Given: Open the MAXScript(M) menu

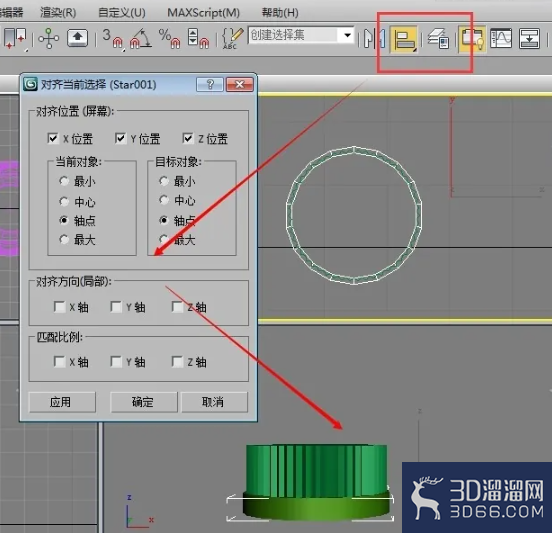Looking at the screenshot, I should tap(203, 13).
